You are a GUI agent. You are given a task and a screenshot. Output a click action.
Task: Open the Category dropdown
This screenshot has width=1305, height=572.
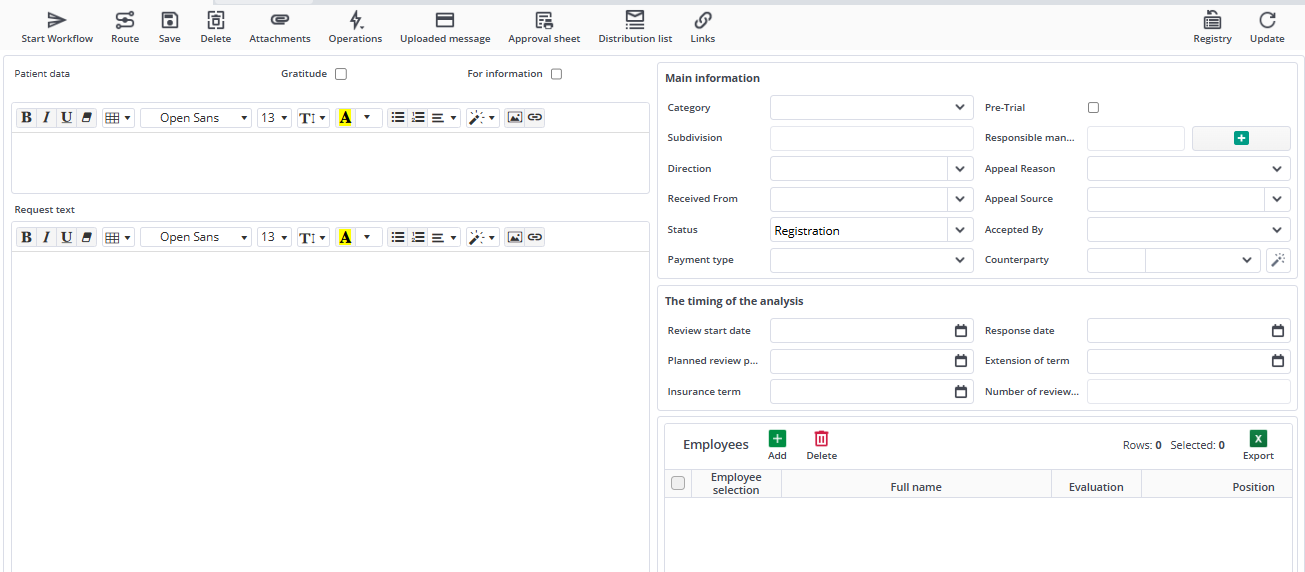[871, 108]
